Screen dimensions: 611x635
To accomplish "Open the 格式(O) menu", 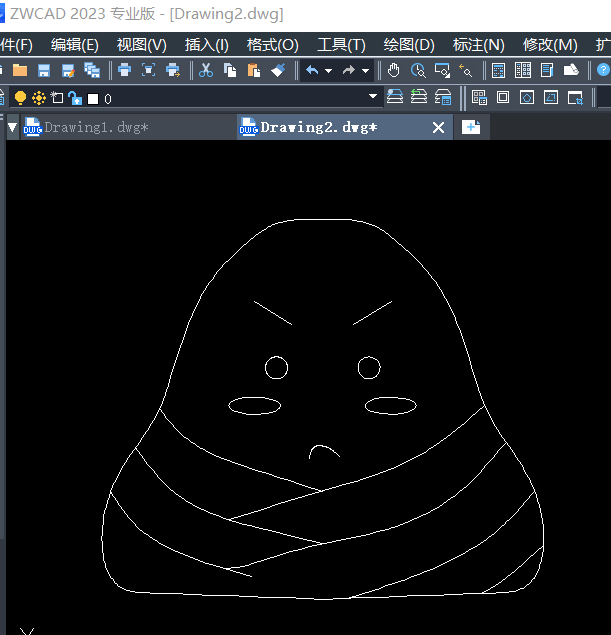I will tap(273, 45).
